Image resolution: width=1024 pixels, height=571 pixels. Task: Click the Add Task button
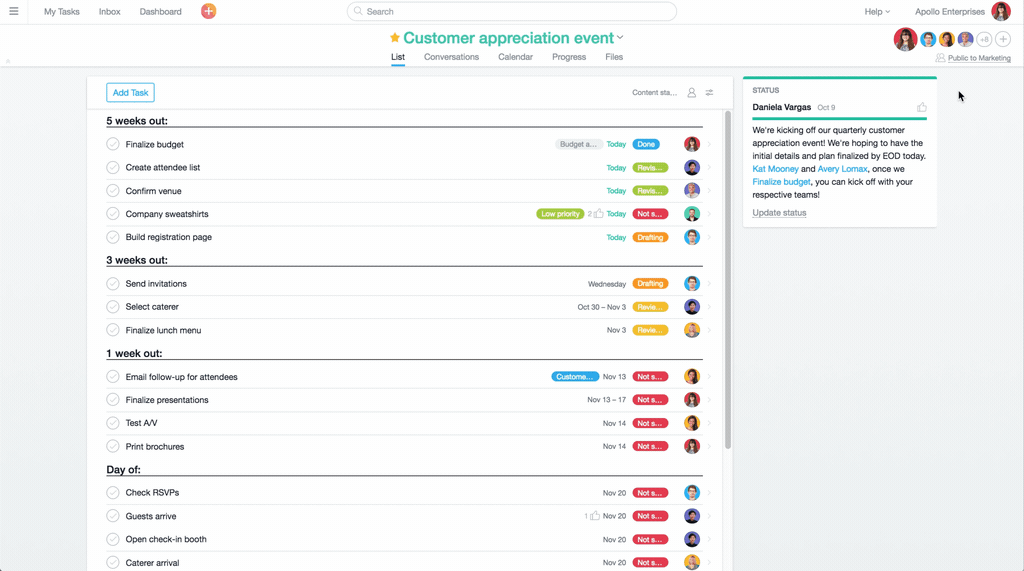pyautogui.click(x=130, y=93)
